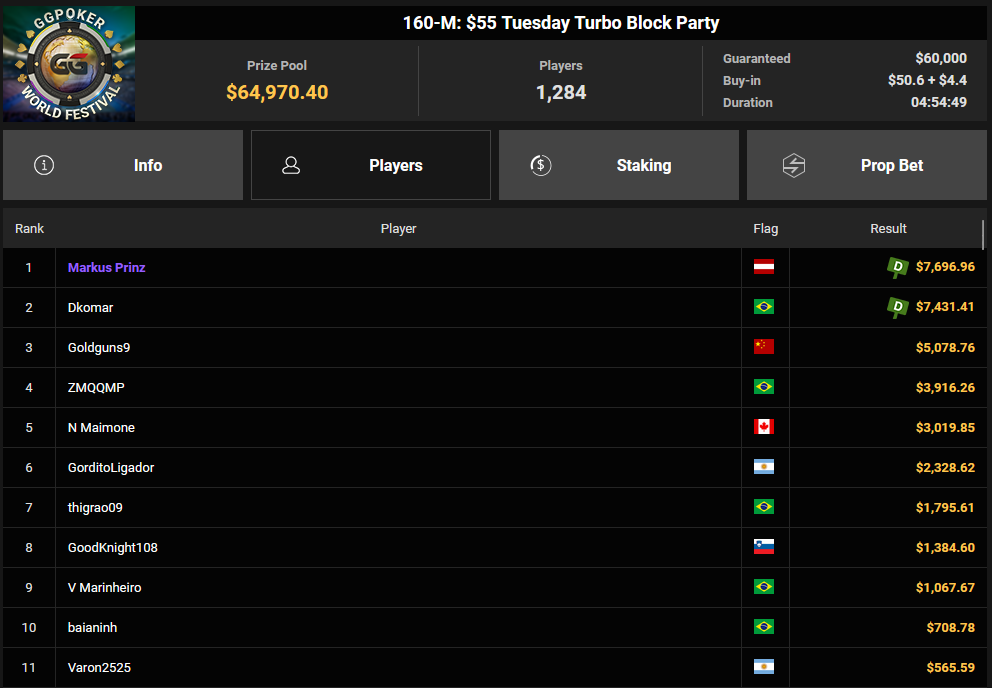Screen dimensions: 992x688
Task: Click the Rank column header
Action: click(30, 228)
